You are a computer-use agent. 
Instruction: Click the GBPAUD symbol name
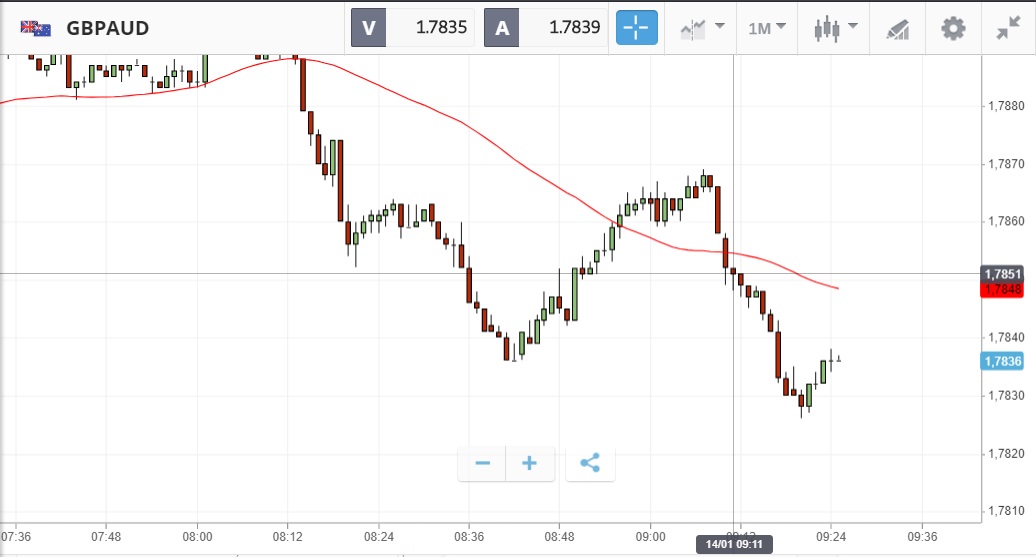[x=108, y=28]
